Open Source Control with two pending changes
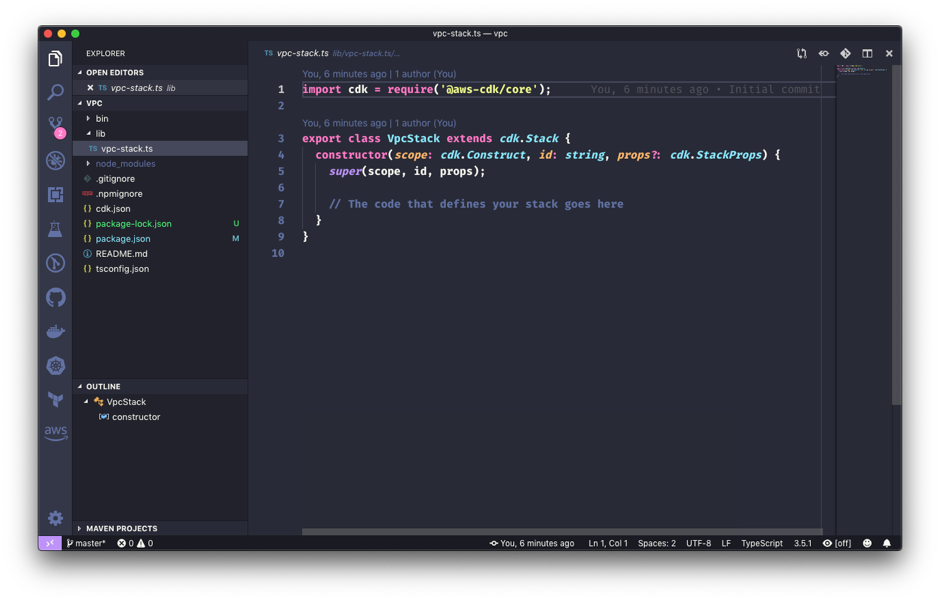 click(56, 126)
